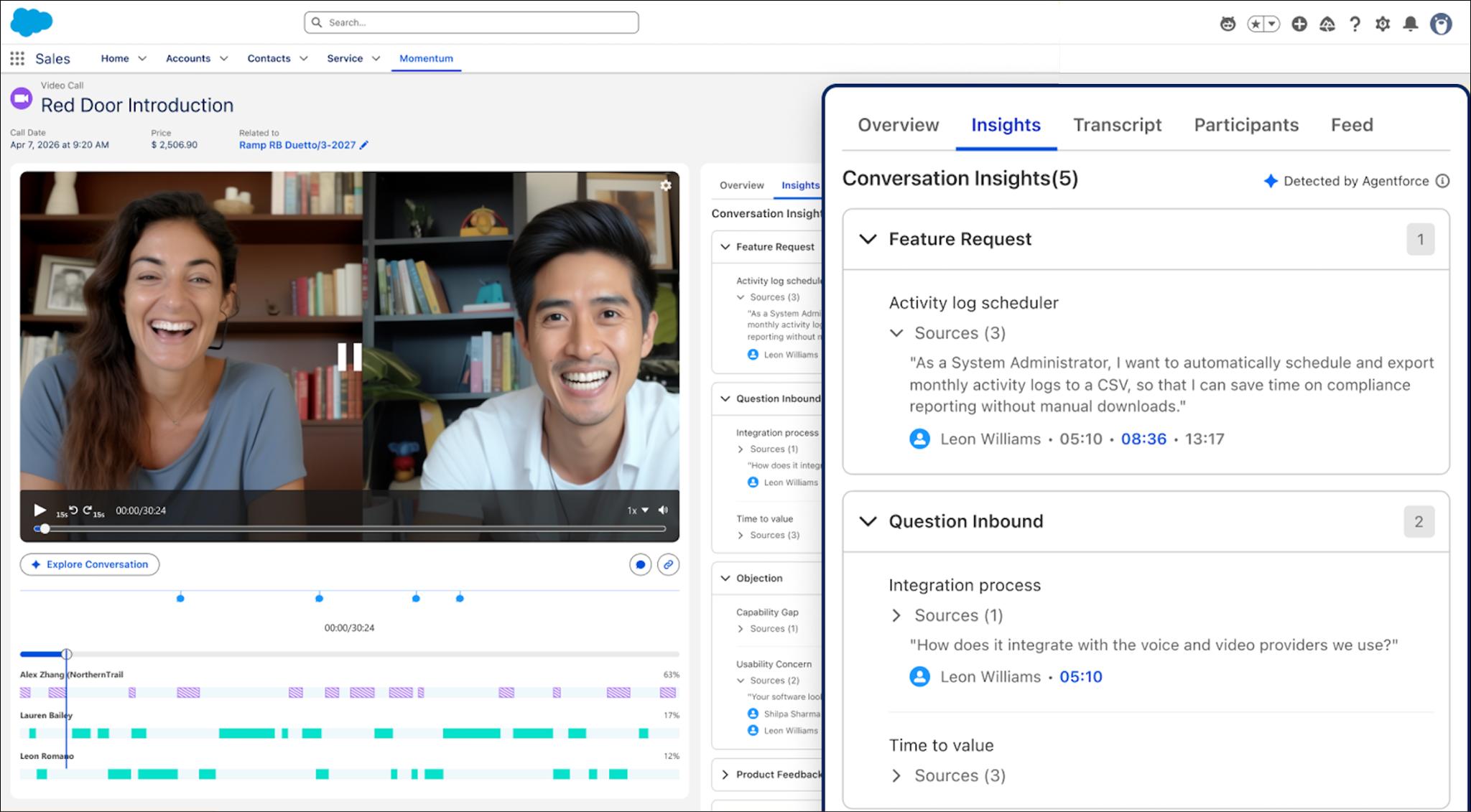Open the Setup gear icon
The height and width of the screenshot is (812, 1471).
(1383, 24)
